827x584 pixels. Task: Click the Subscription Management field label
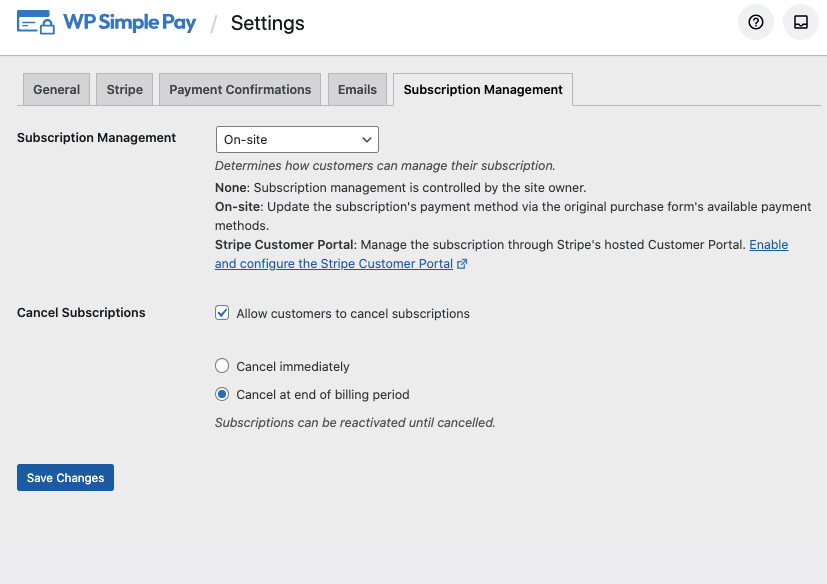pyautogui.click(x=96, y=138)
